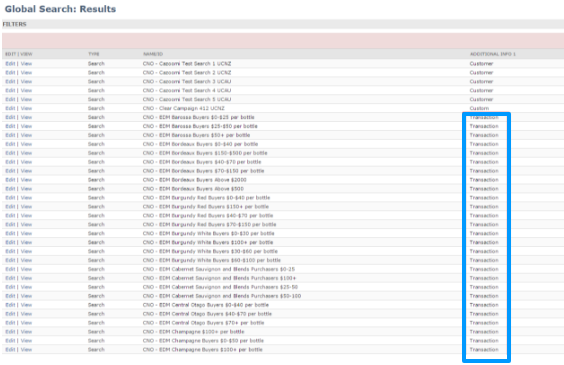
Task: Select name 'EDM Barossa Buyers $0-$25 per bottle'
Action: 207,117
